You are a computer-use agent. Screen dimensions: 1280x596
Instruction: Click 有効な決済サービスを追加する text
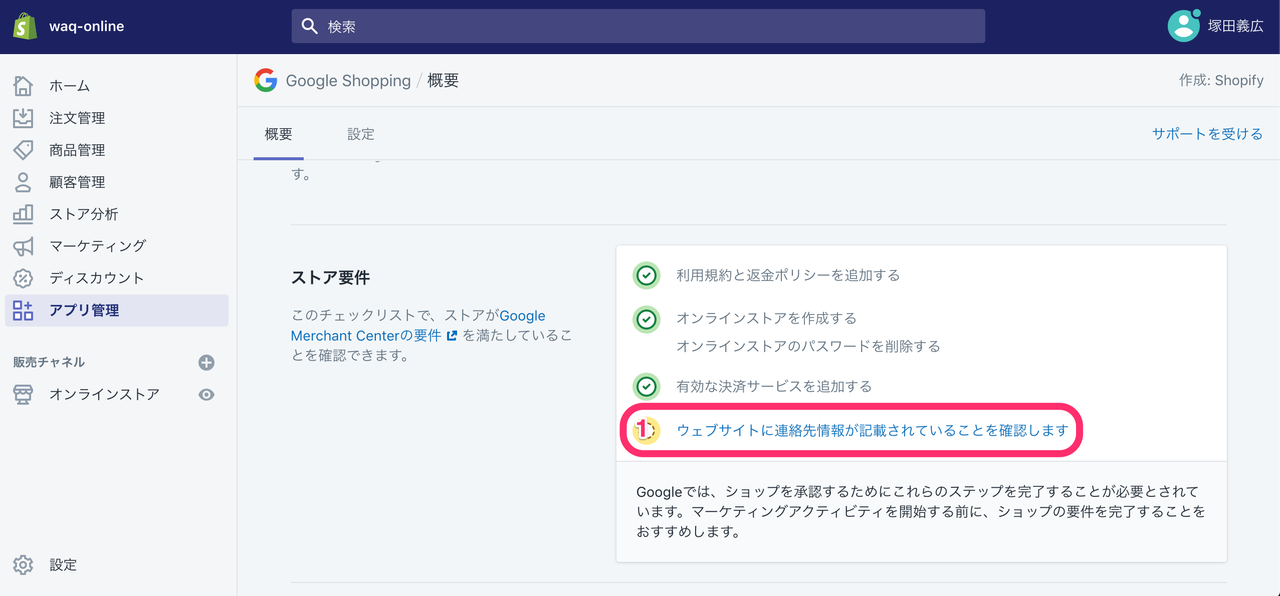tap(774, 386)
